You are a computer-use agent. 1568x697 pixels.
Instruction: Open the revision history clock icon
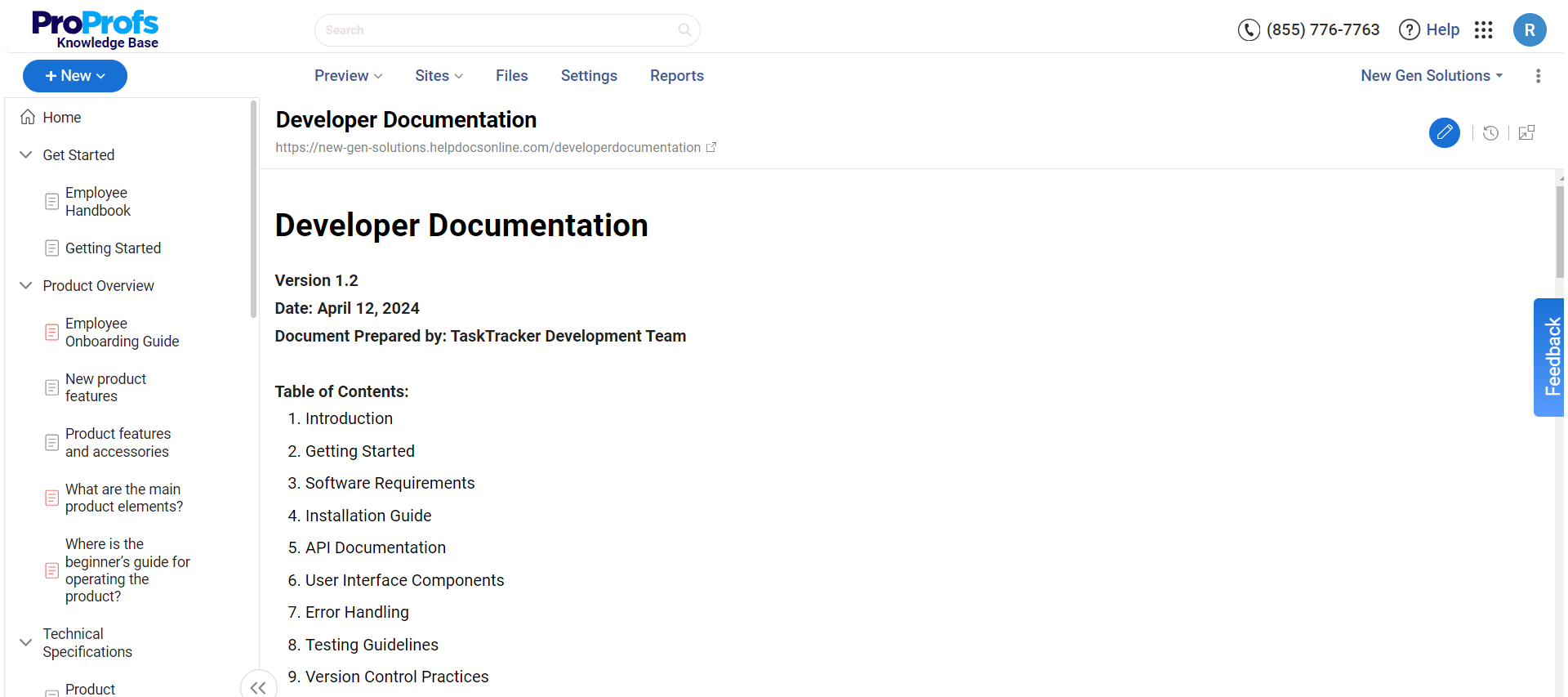(1490, 133)
